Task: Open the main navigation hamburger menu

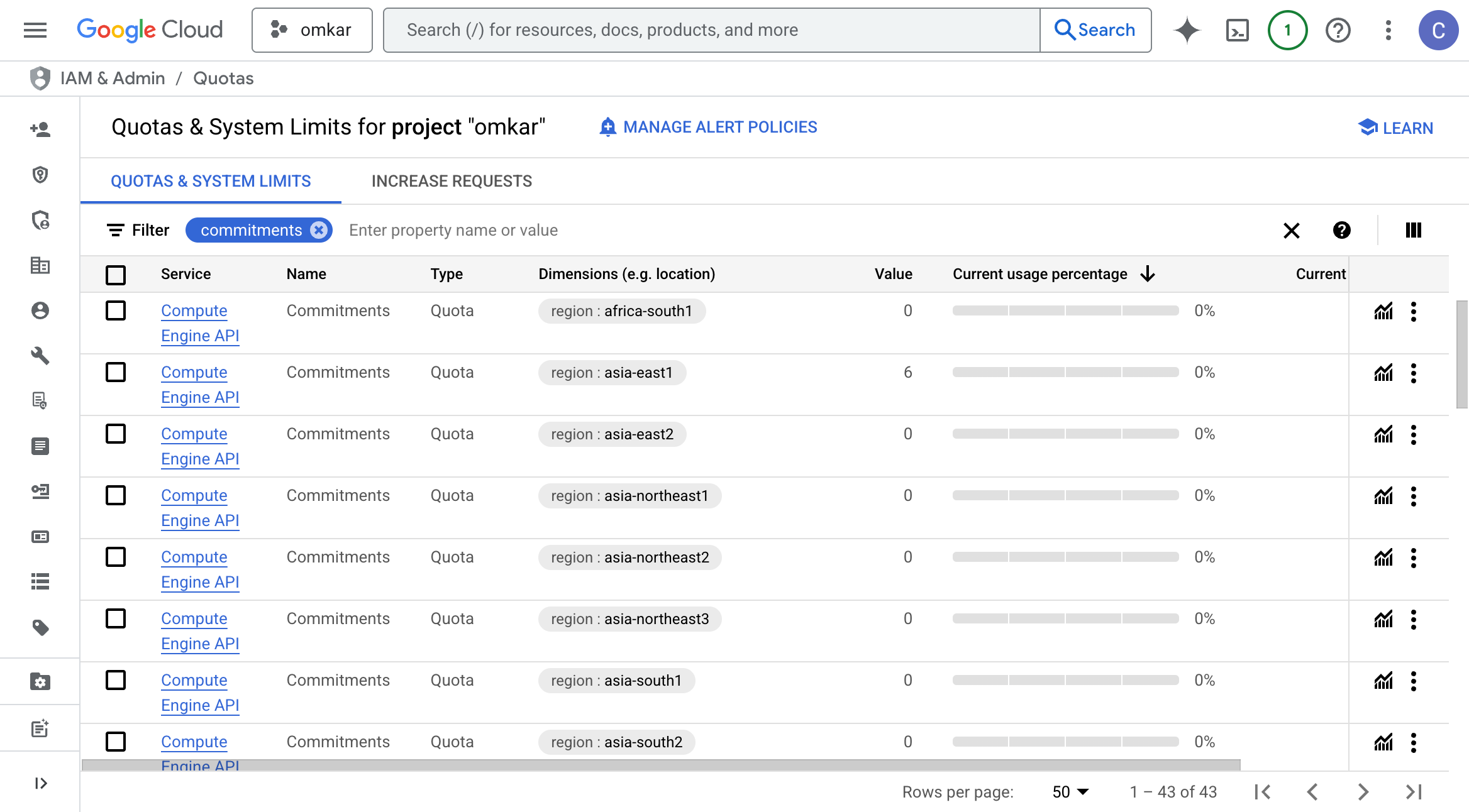Action: click(35, 30)
